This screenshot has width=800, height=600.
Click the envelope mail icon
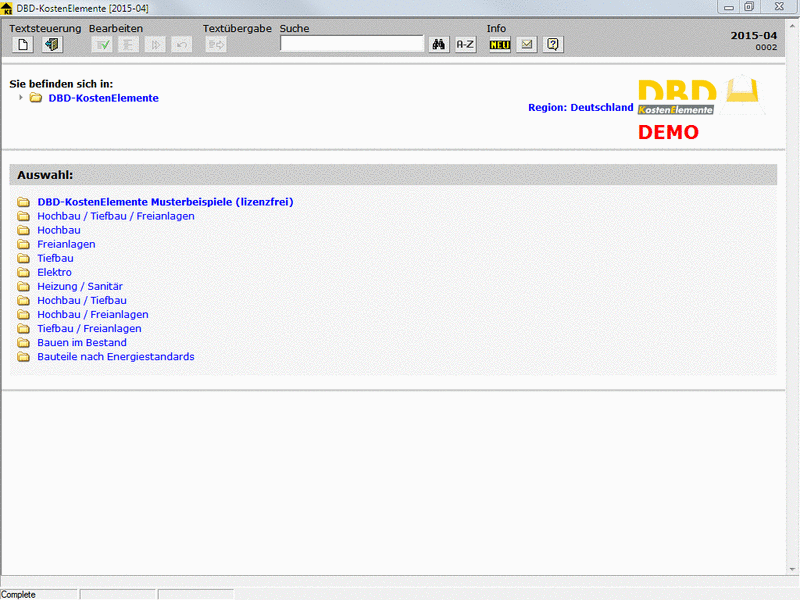(x=527, y=45)
